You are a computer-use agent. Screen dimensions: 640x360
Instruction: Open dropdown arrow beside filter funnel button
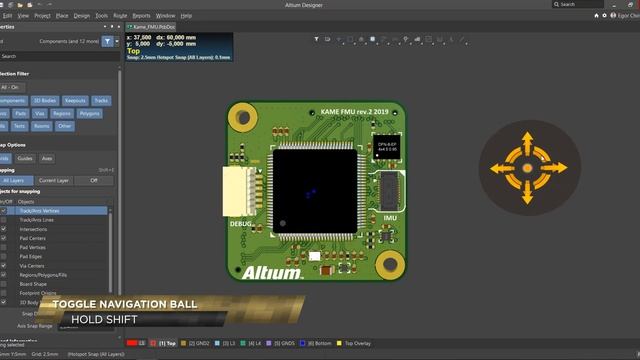(x=117, y=41)
